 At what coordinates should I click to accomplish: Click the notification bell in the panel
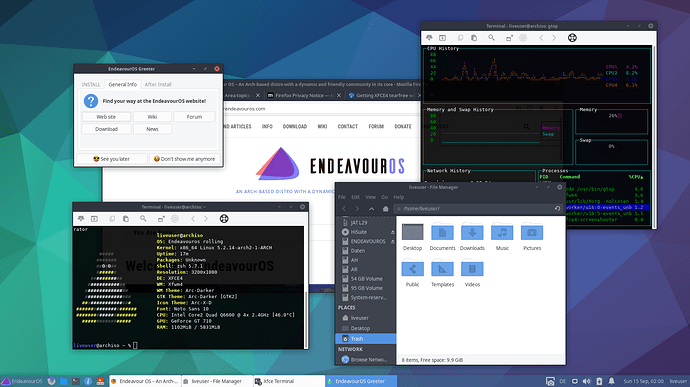(611, 381)
